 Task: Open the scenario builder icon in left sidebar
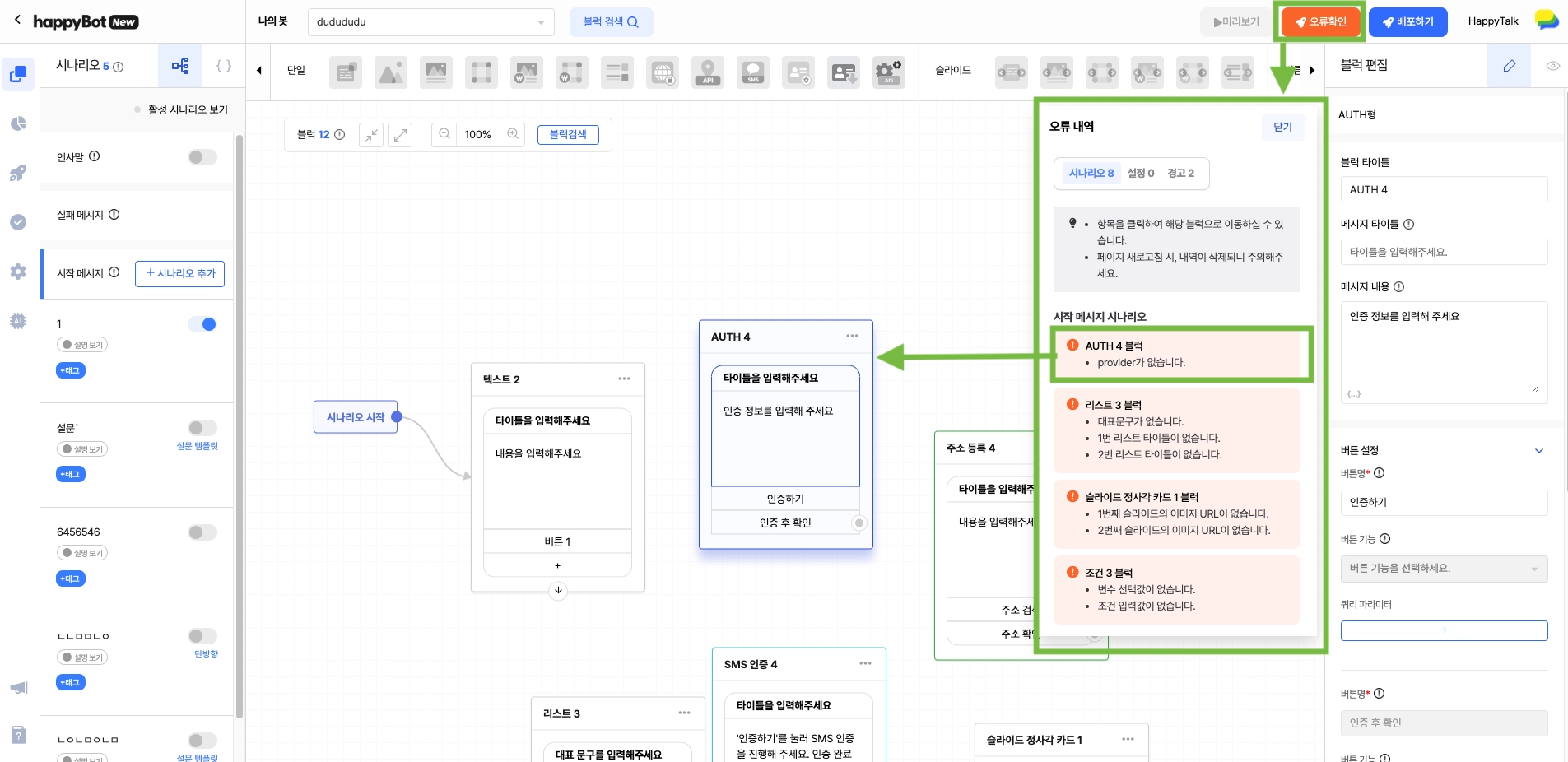click(x=18, y=75)
